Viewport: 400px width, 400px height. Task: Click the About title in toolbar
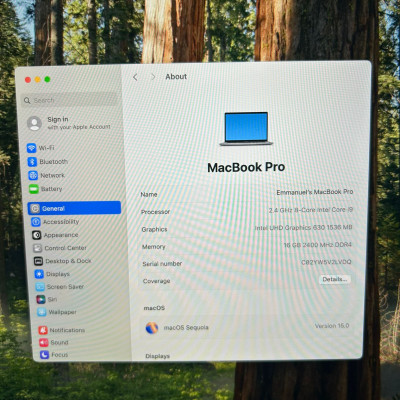click(x=176, y=77)
